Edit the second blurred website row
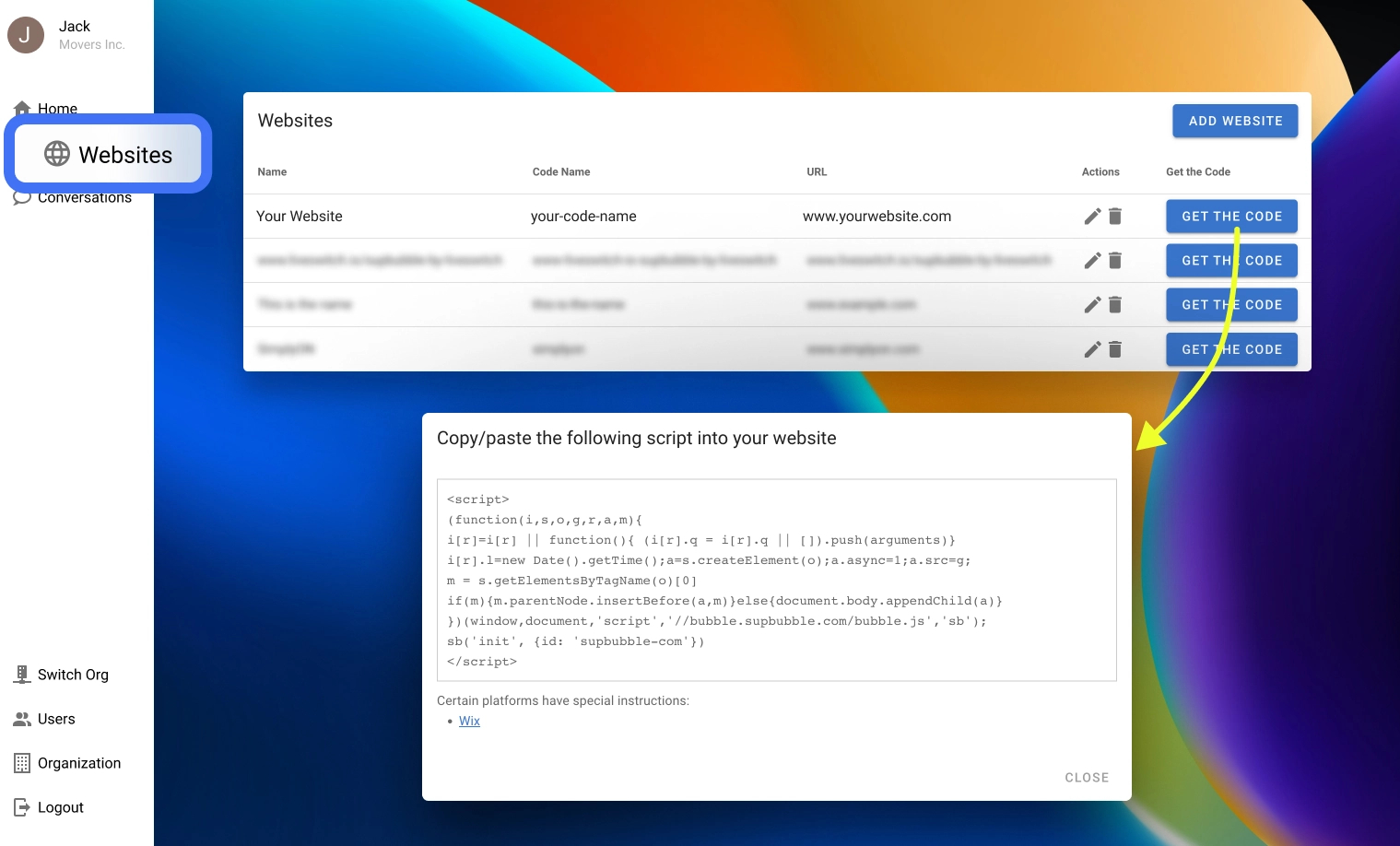Viewport: 1400px width, 846px height. (1092, 261)
